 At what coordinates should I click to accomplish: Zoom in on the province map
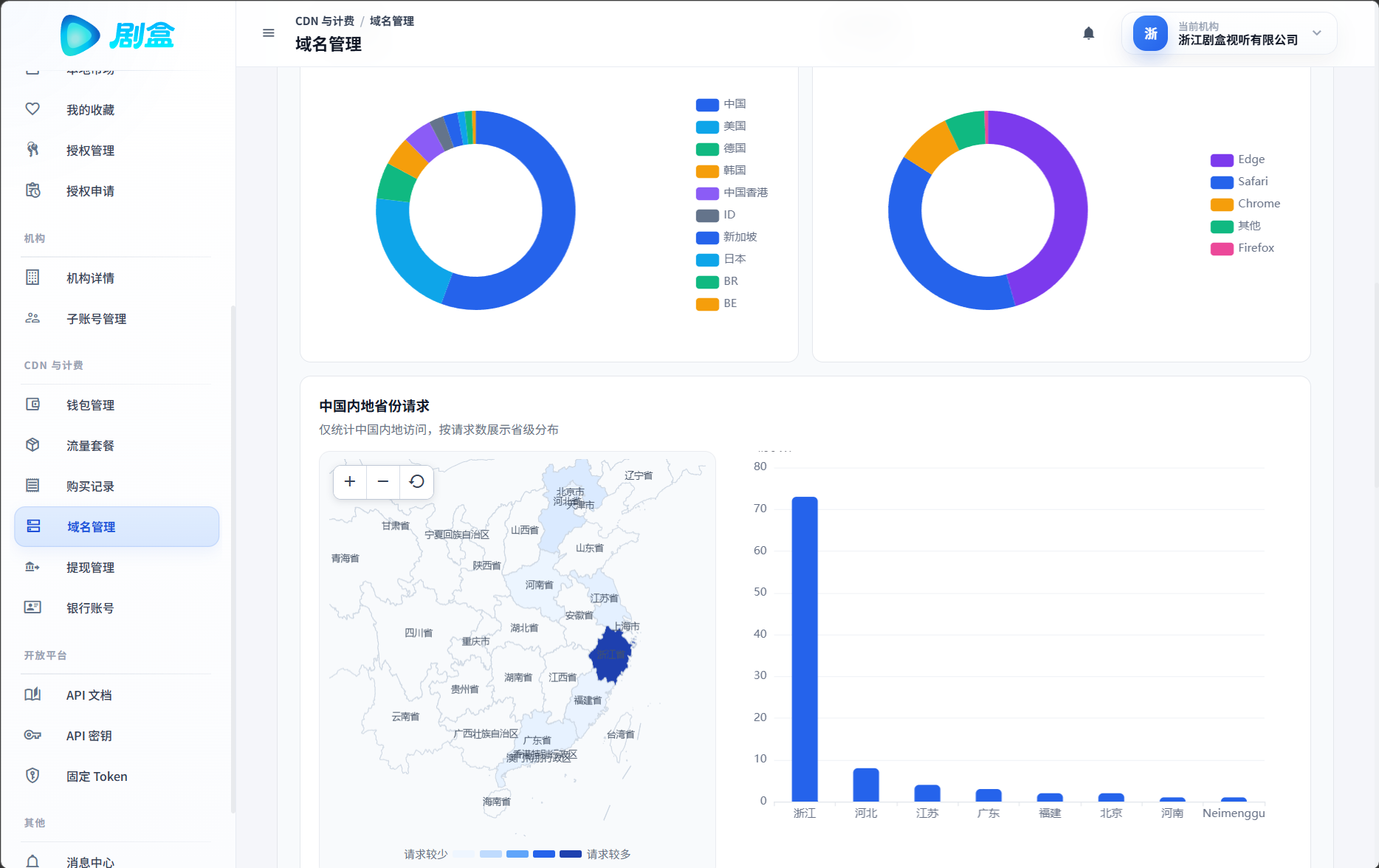pyautogui.click(x=350, y=482)
